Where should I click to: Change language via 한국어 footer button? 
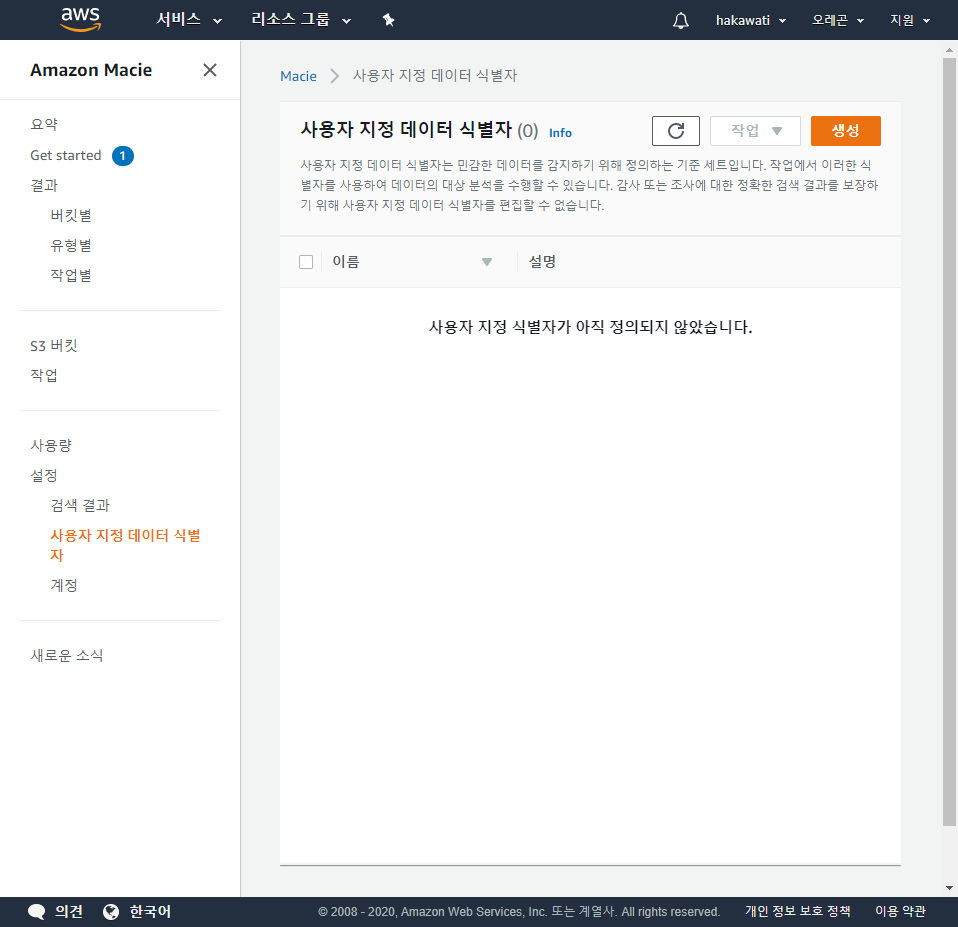coord(150,912)
